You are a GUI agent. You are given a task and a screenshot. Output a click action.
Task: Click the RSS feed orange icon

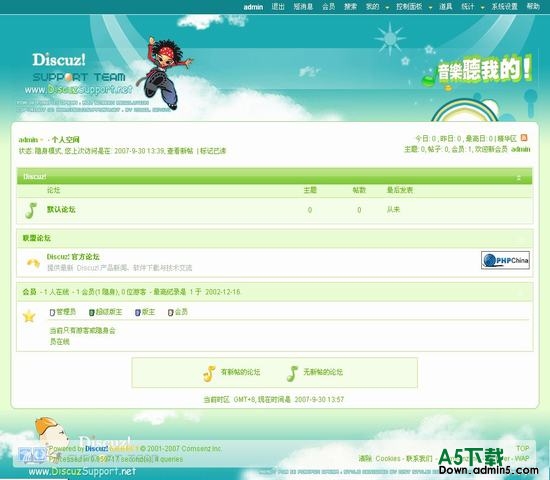click(524, 138)
